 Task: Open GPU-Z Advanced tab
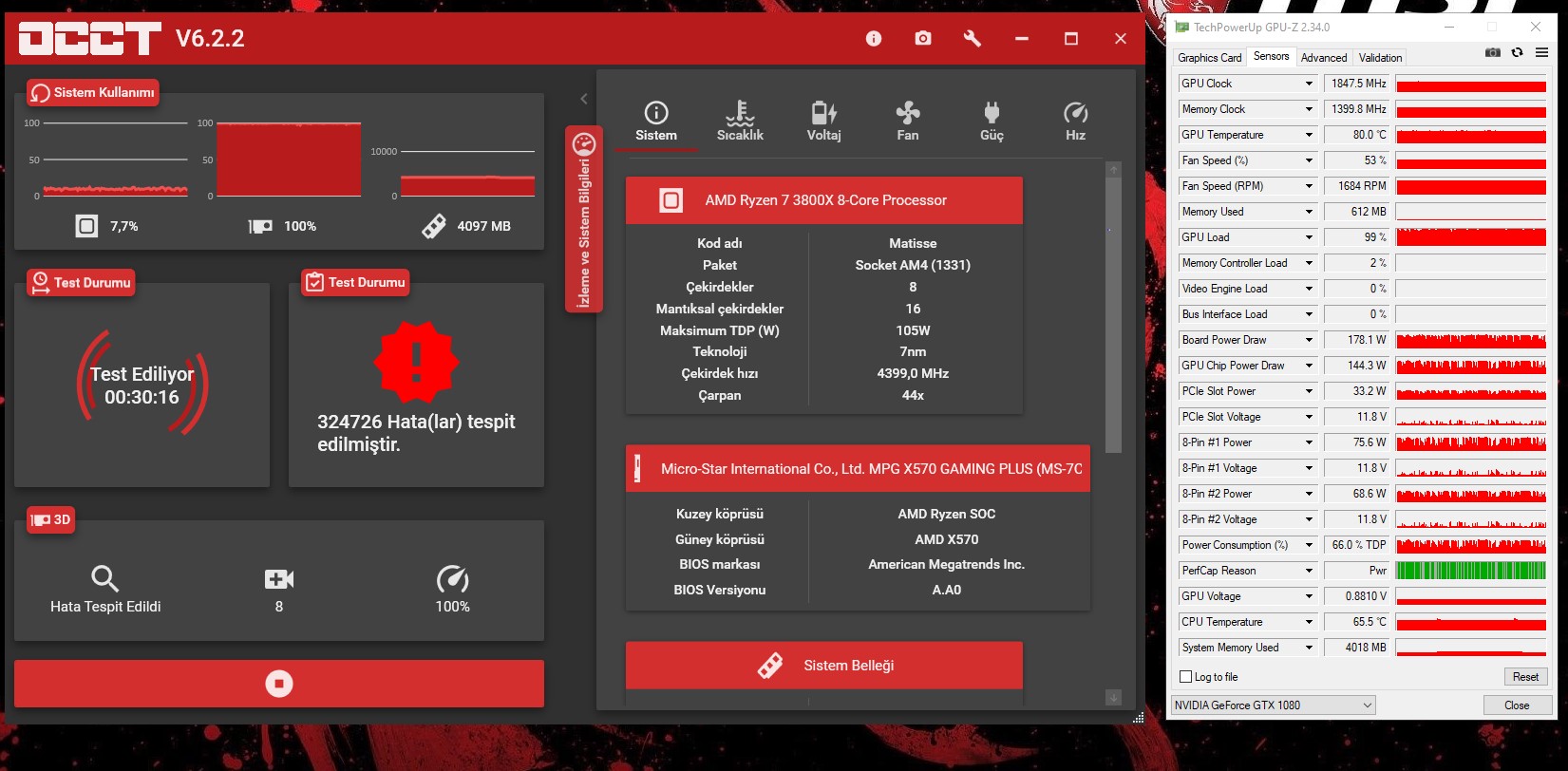pos(1324,58)
